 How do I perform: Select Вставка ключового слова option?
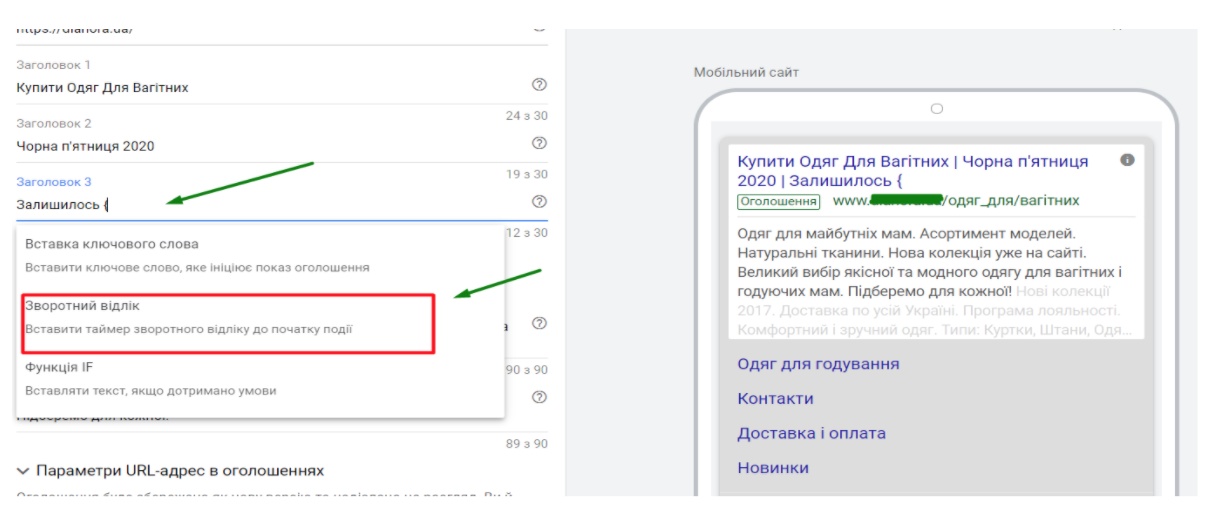click(112, 244)
